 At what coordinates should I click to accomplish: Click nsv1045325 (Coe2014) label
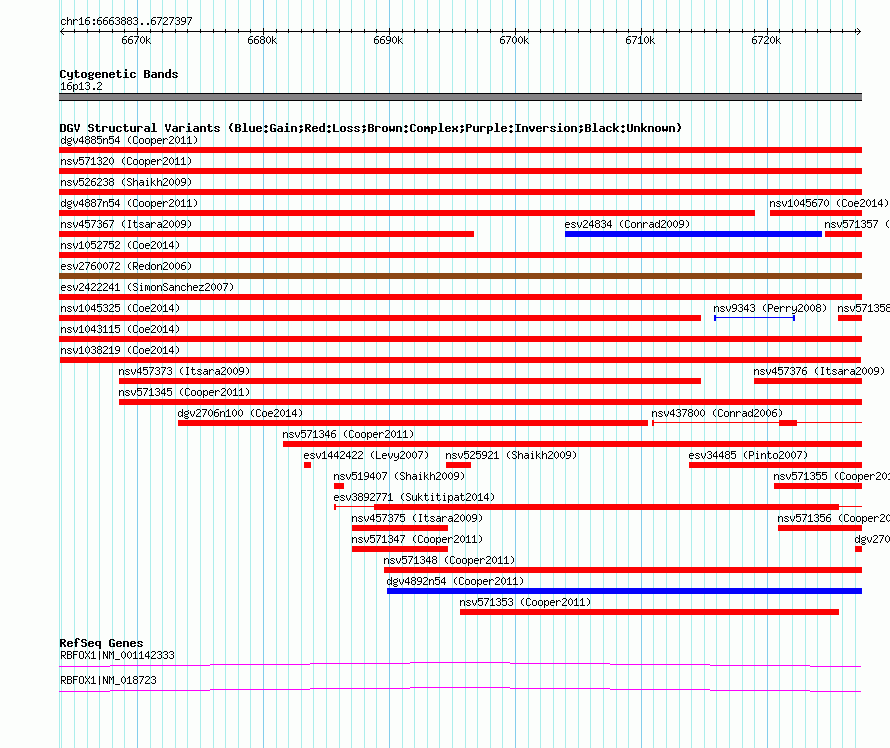pos(120,308)
